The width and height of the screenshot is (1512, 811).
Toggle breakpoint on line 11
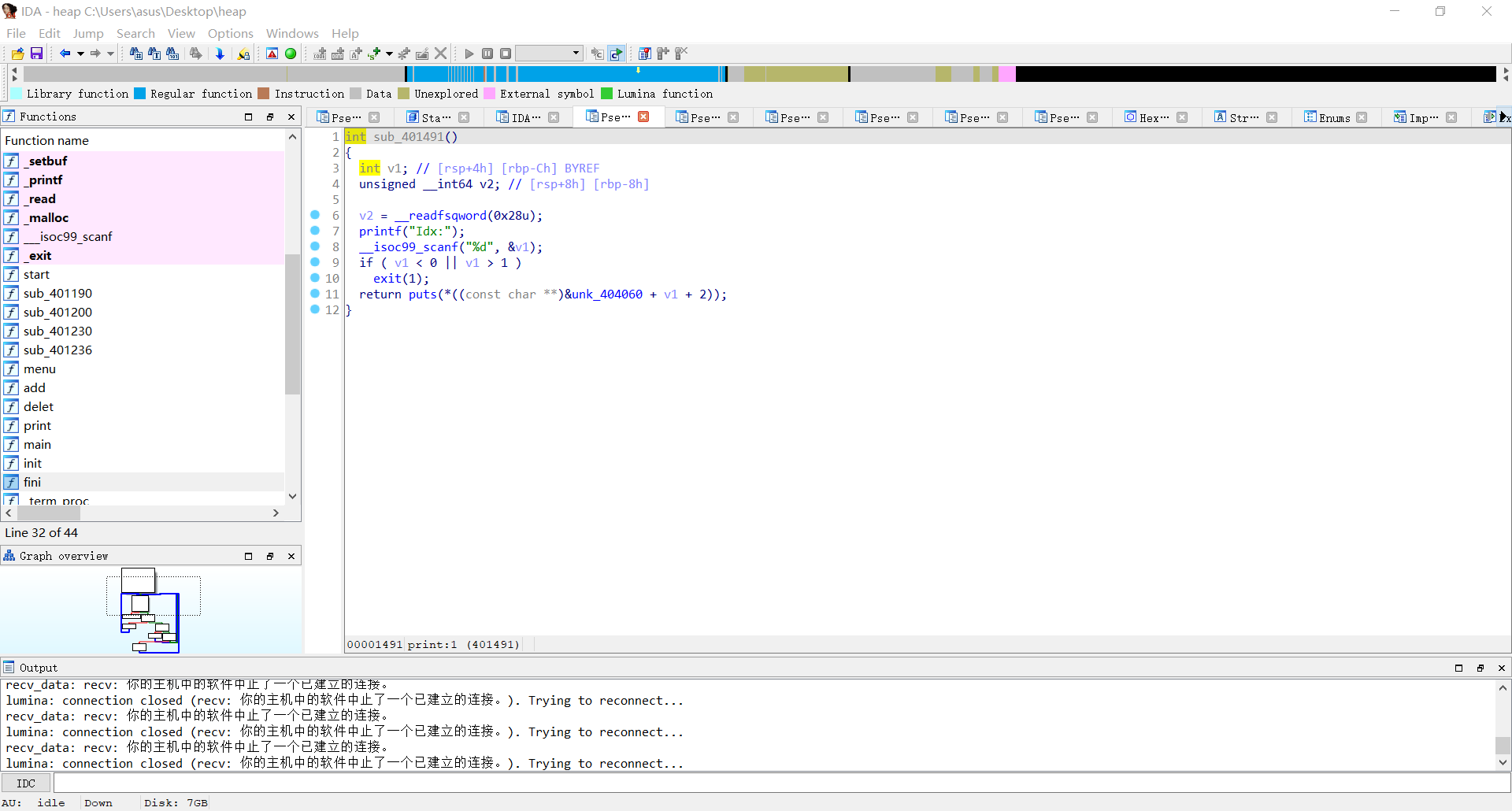315,294
